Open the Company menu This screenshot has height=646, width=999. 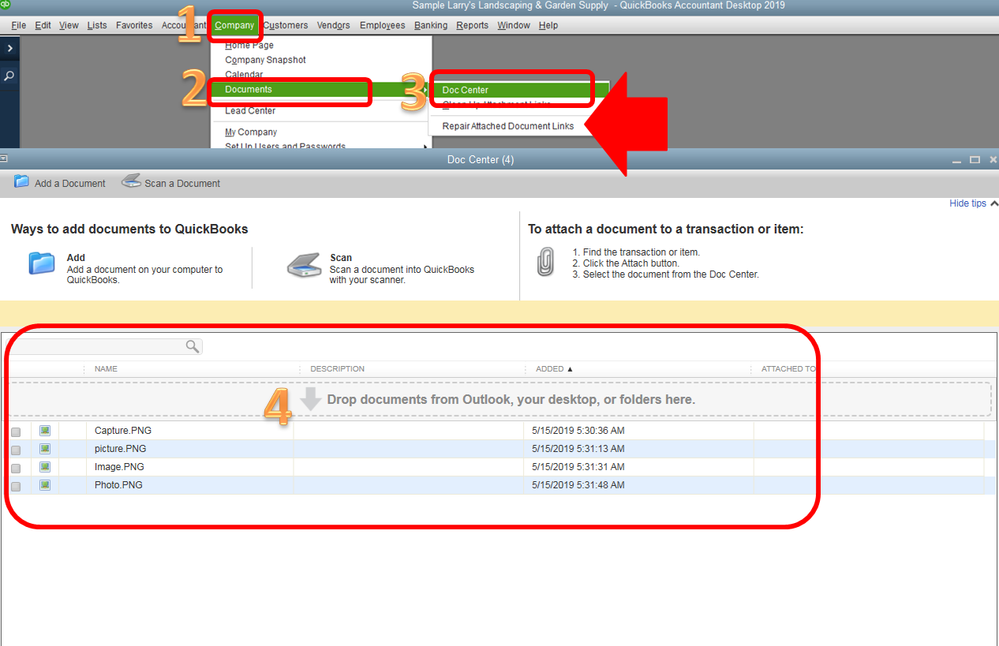coord(234,25)
